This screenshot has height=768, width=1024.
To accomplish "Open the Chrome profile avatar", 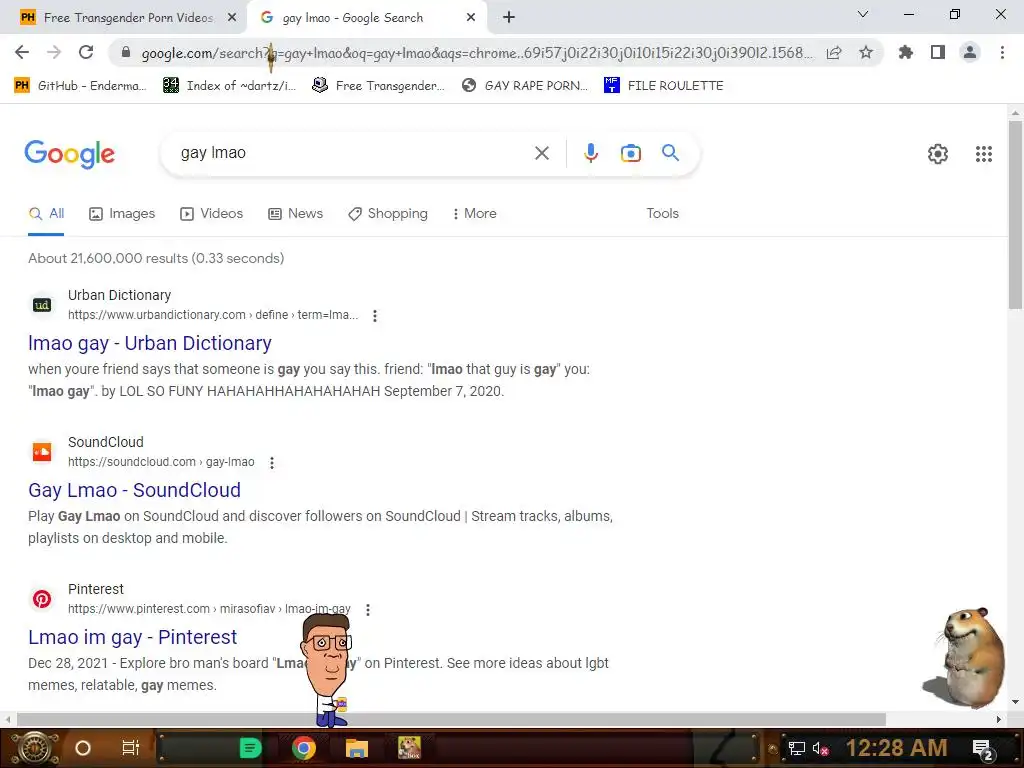I will [970, 52].
